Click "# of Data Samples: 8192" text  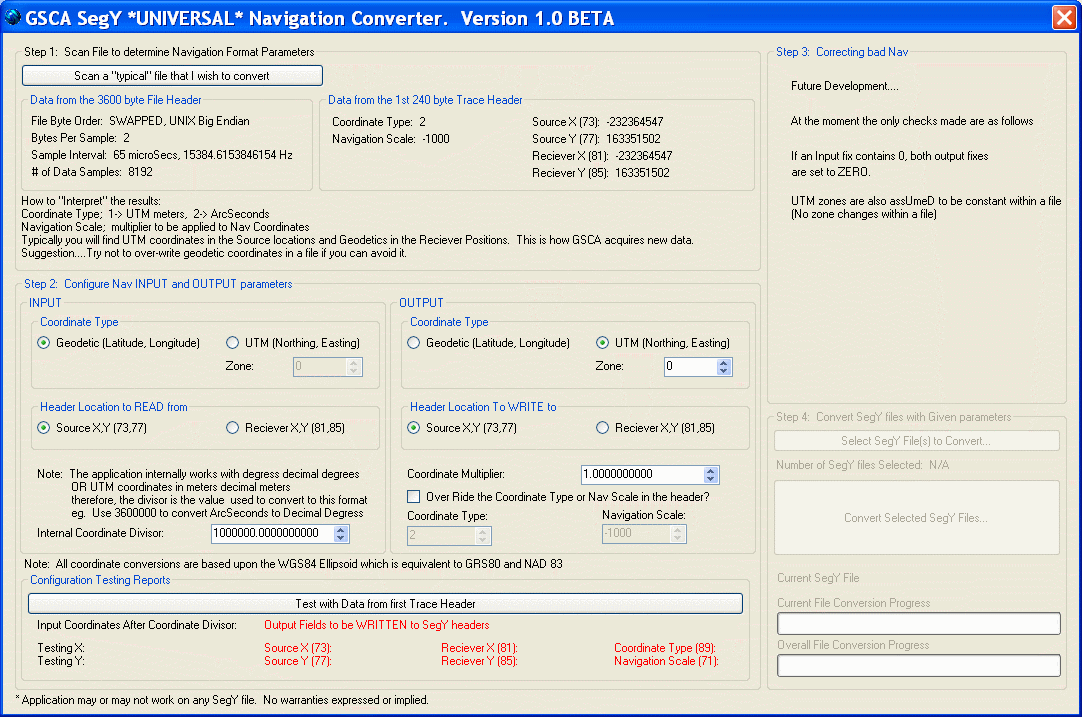[92, 172]
